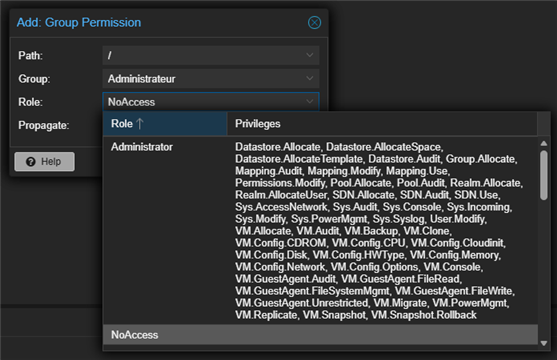Screen dimensions: 557x360
Task: Sort by the Privileges column header
Action: pos(382,124)
